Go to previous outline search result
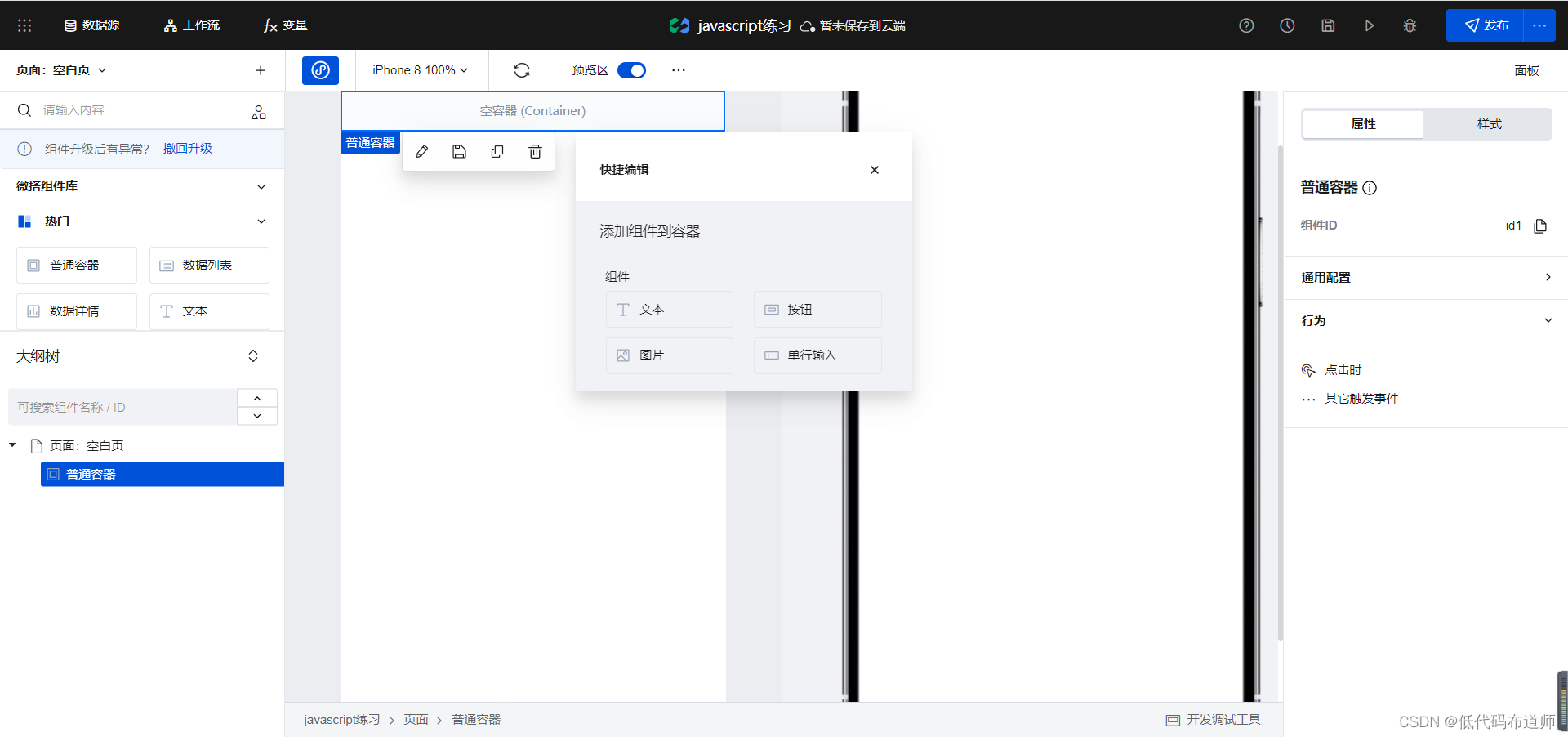Image resolution: width=1568 pixels, height=737 pixels. click(257, 398)
